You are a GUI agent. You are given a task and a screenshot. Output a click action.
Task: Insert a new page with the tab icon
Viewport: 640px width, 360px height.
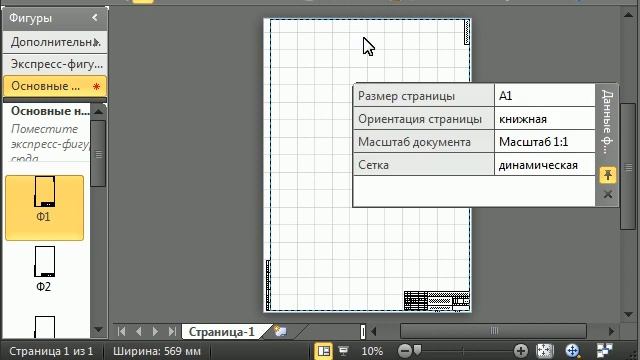coord(280,331)
